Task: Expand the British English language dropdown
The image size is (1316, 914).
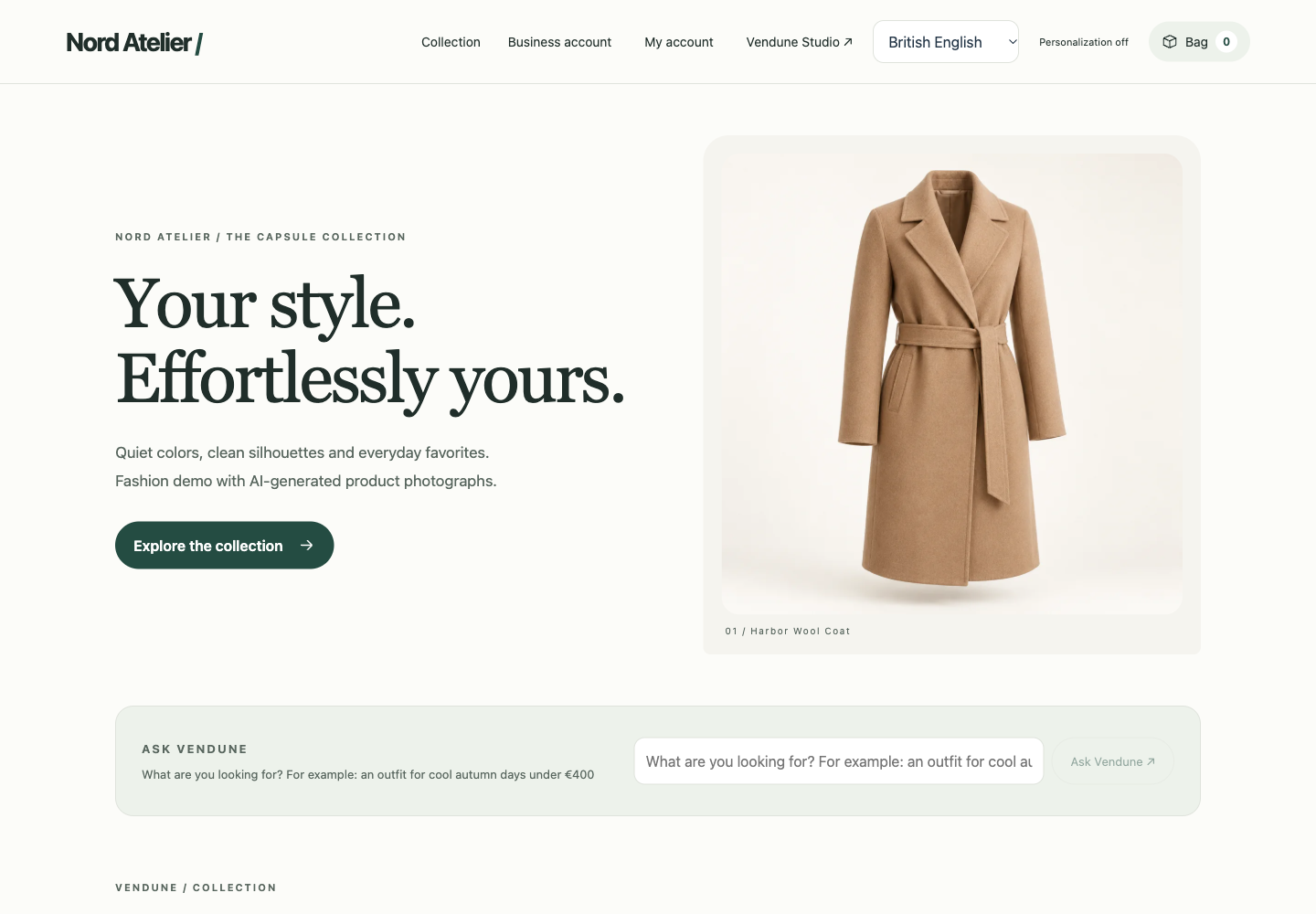Action: point(946,42)
